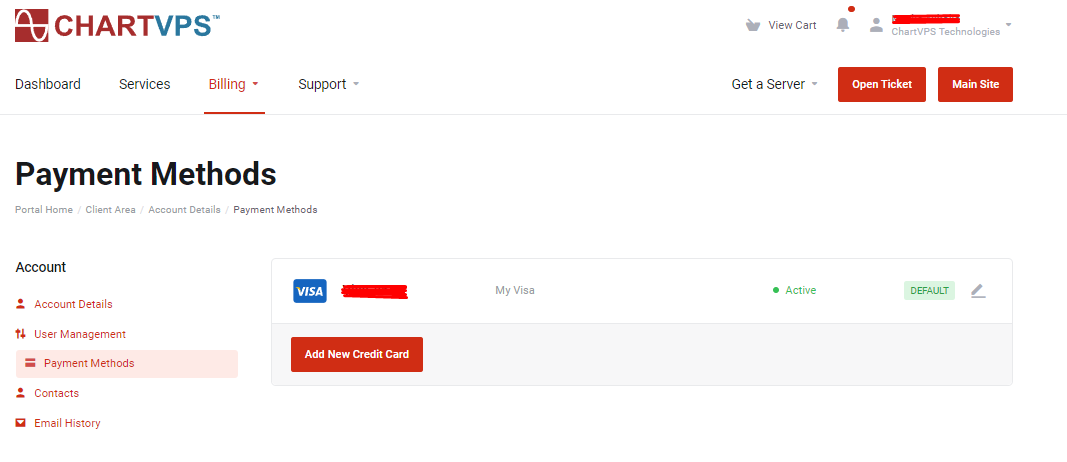Click the Email History envelope icon

pos(21,423)
